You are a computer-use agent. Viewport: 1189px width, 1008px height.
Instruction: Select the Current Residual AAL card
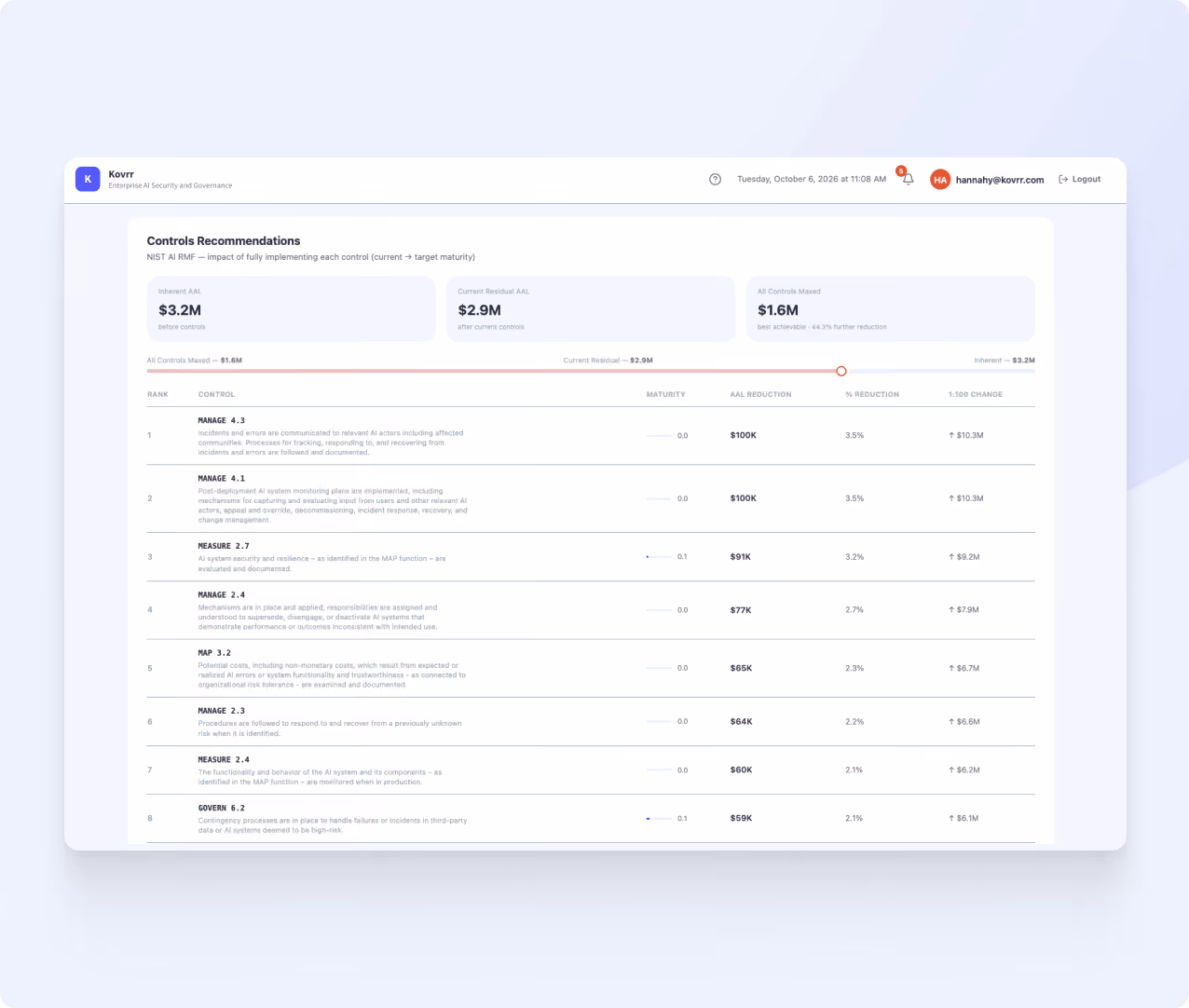tap(591, 308)
